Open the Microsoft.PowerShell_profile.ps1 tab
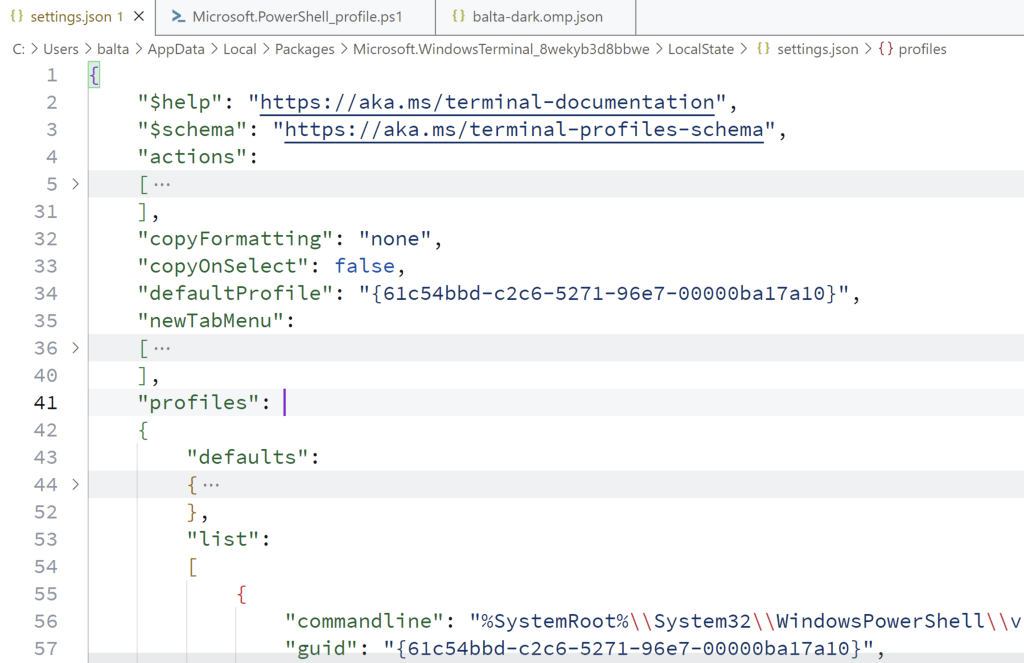 296,17
